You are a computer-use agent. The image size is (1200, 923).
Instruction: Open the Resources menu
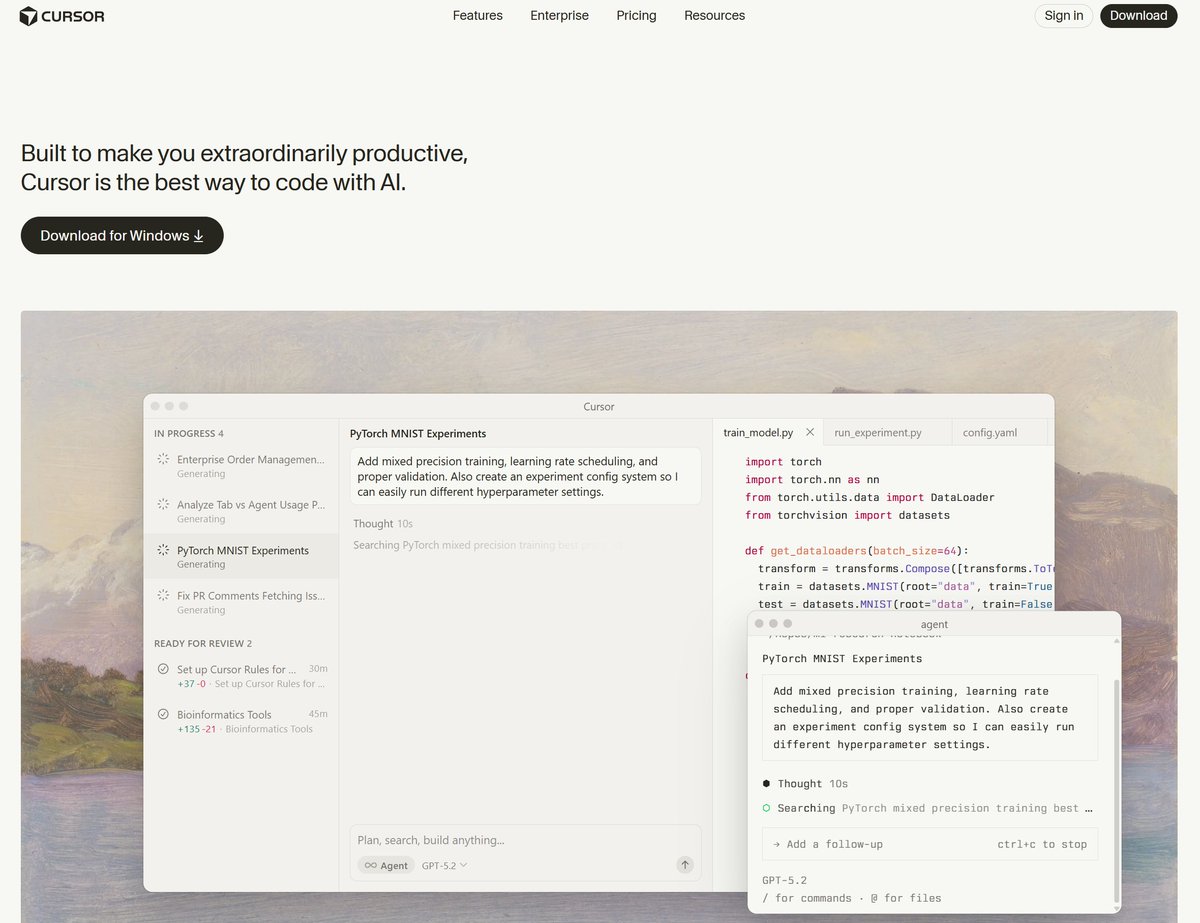click(715, 16)
